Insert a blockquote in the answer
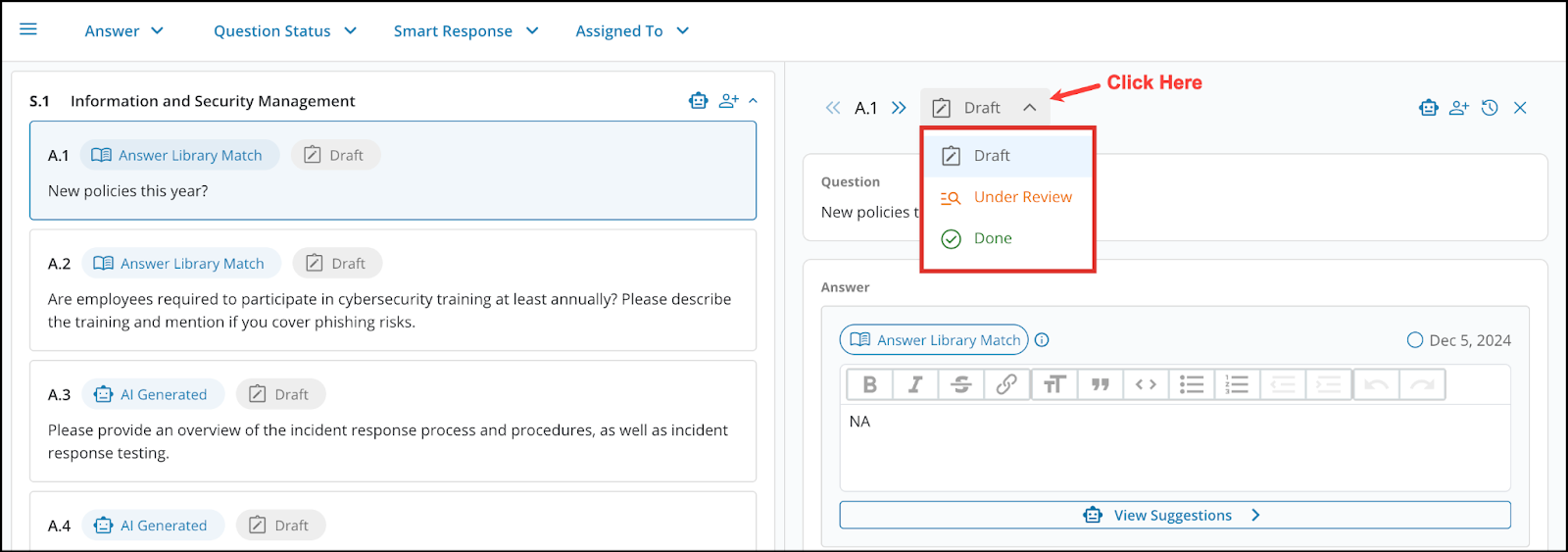 [1101, 384]
